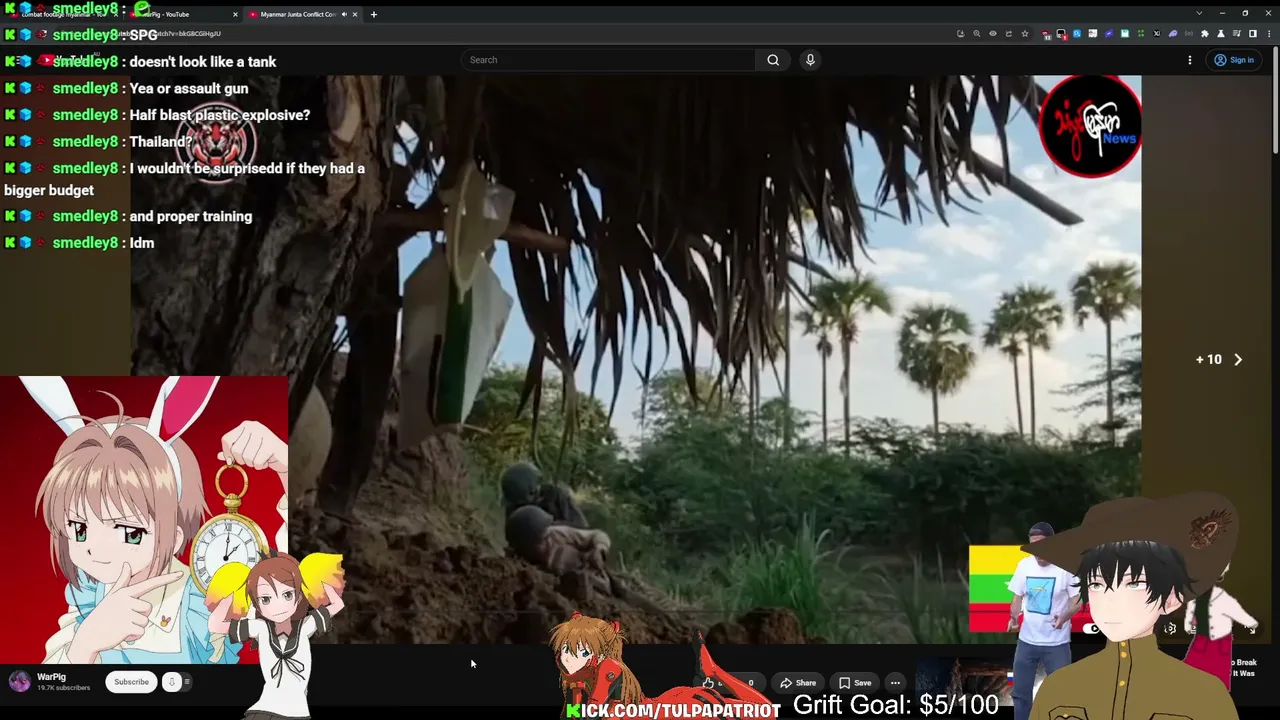Screen dimensions: 1280x720
Task: Close the WarPig - YouTube tab
Action: 236,14
